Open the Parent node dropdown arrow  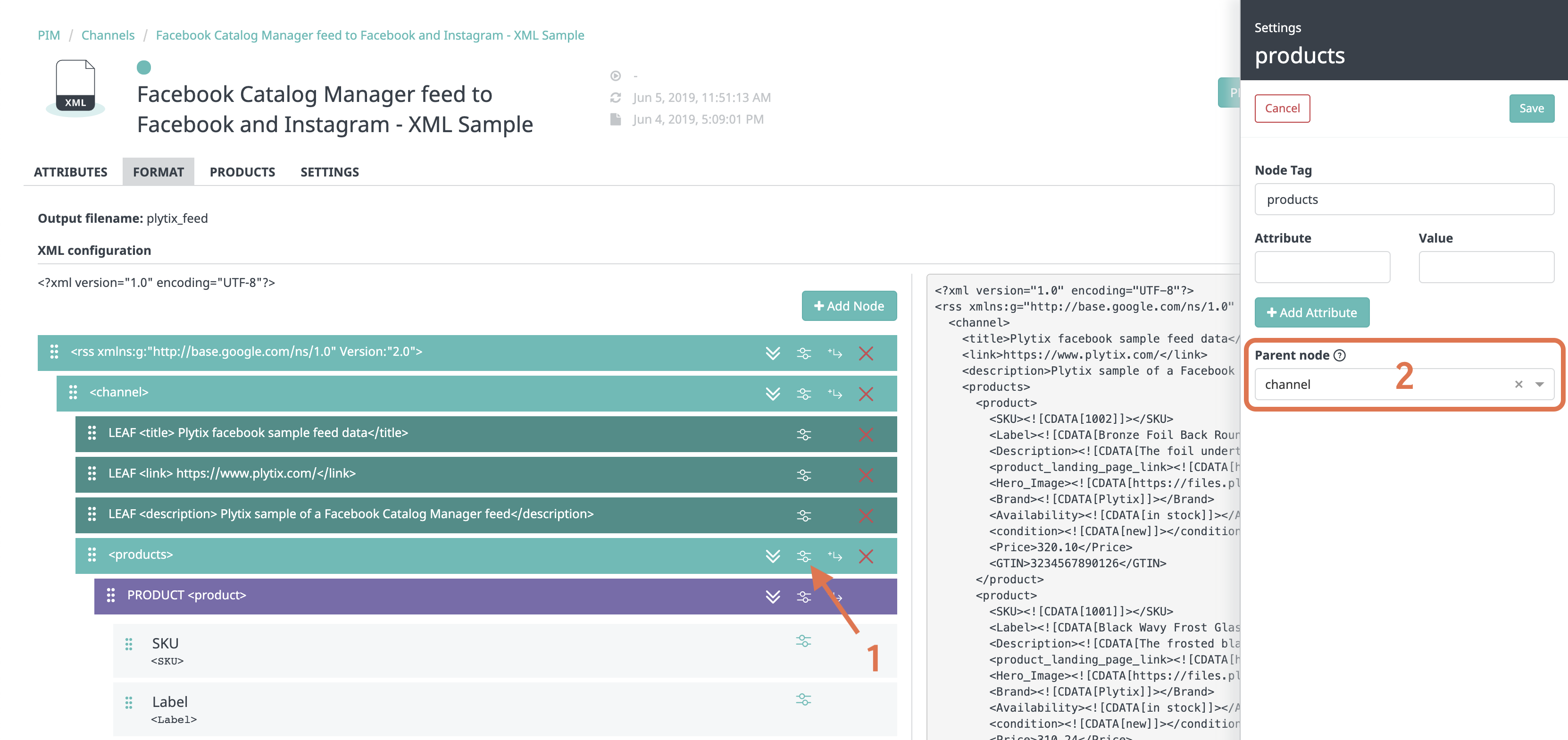(x=1539, y=384)
